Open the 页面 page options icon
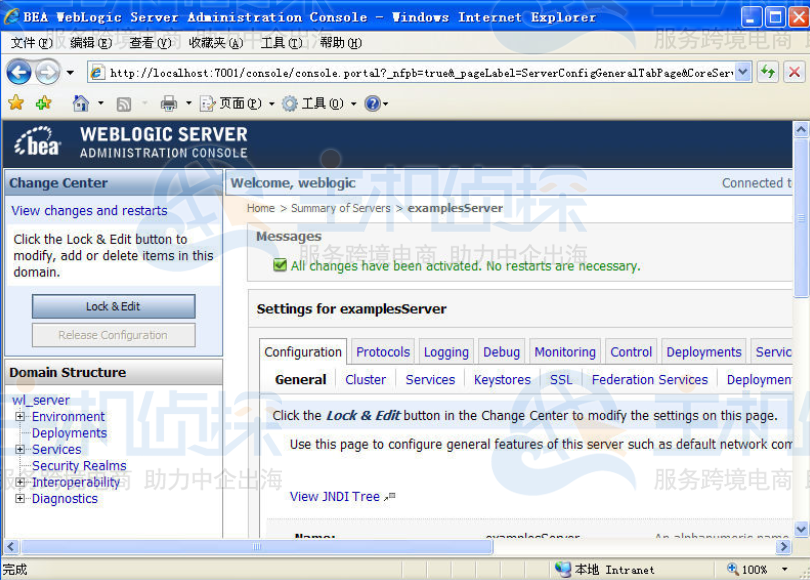 tap(207, 103)
